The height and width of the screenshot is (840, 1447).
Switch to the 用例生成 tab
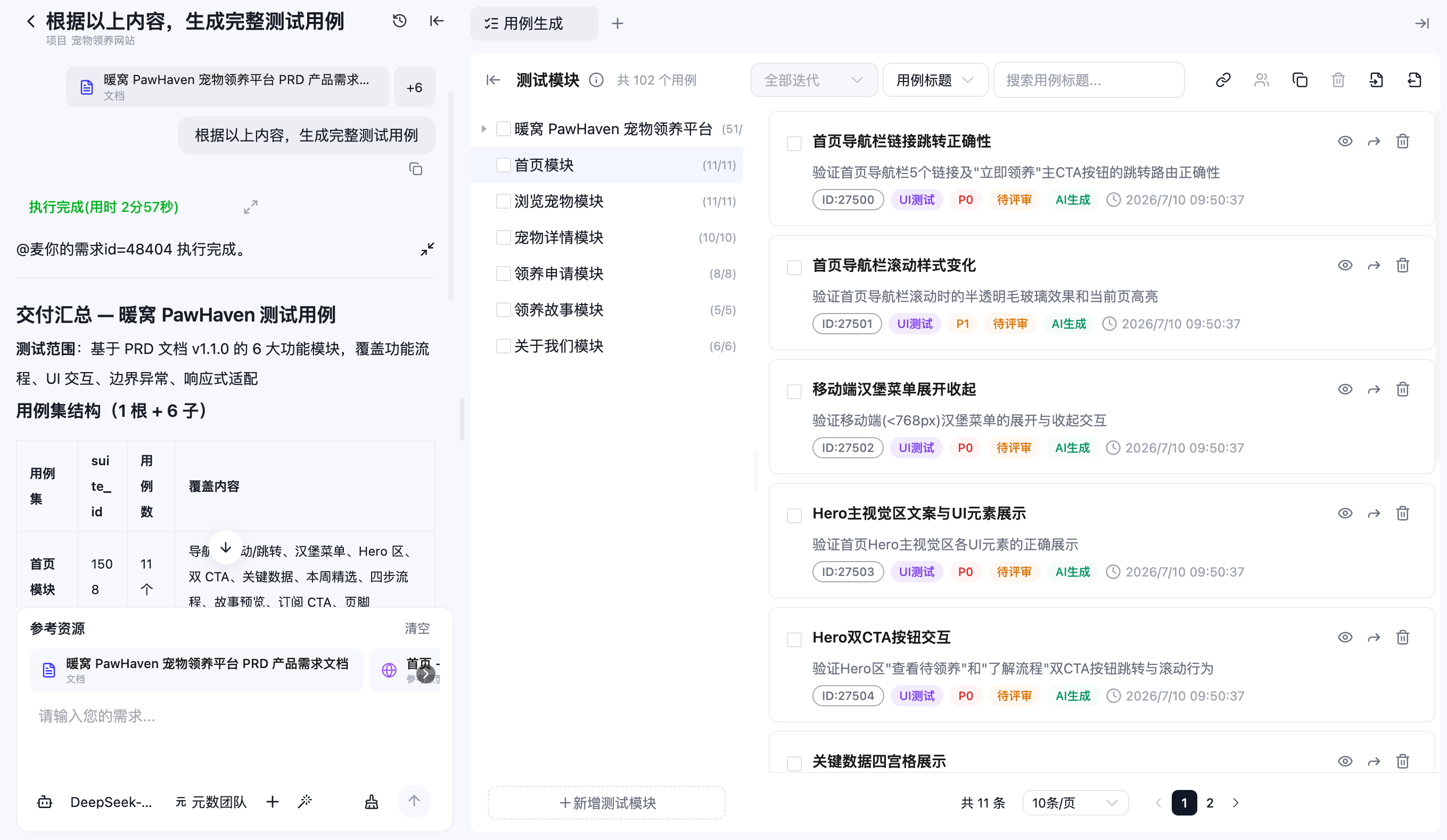(534, 23)
